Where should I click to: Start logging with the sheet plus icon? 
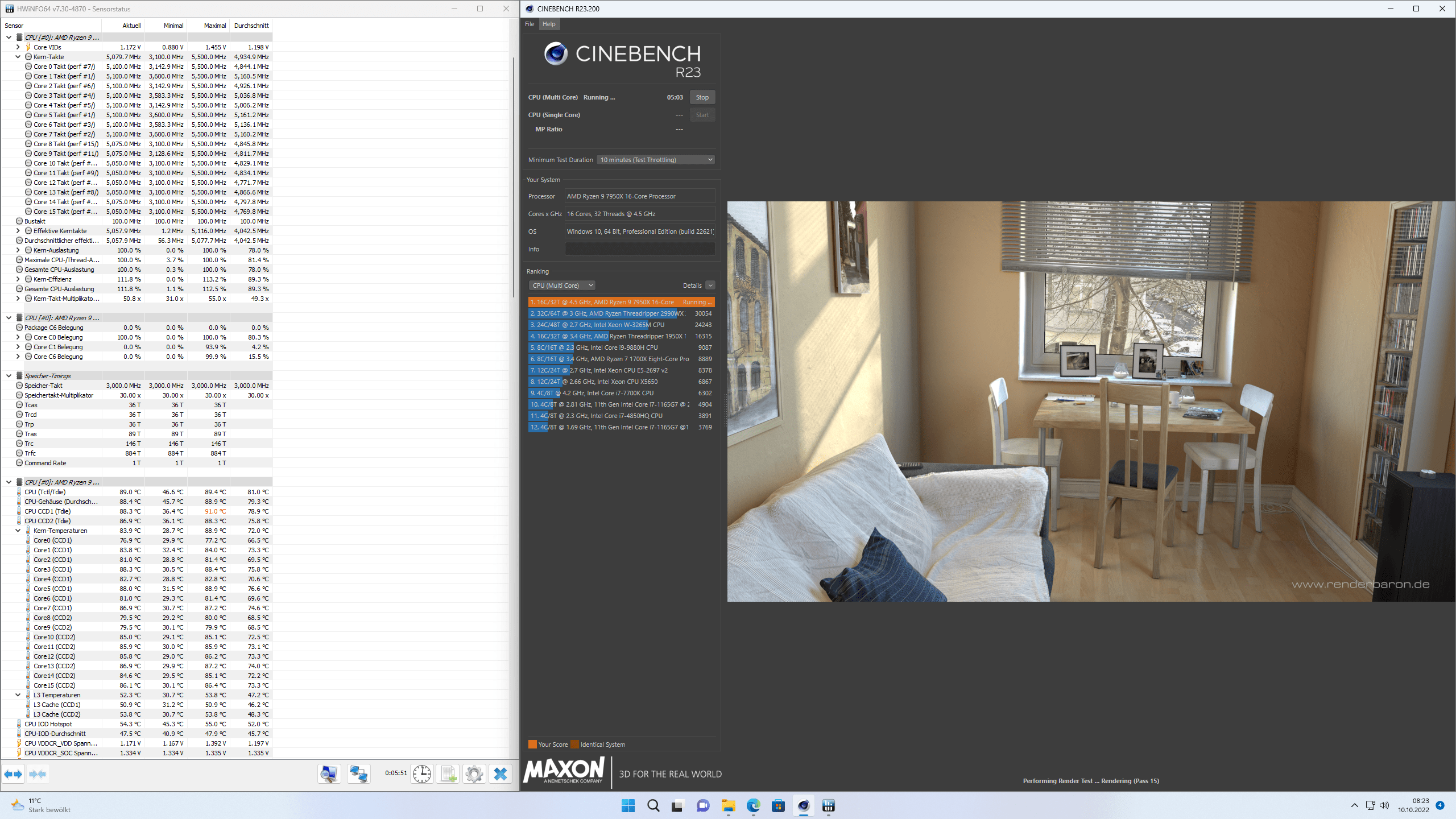pyautogui.click(x=448, y=774)
